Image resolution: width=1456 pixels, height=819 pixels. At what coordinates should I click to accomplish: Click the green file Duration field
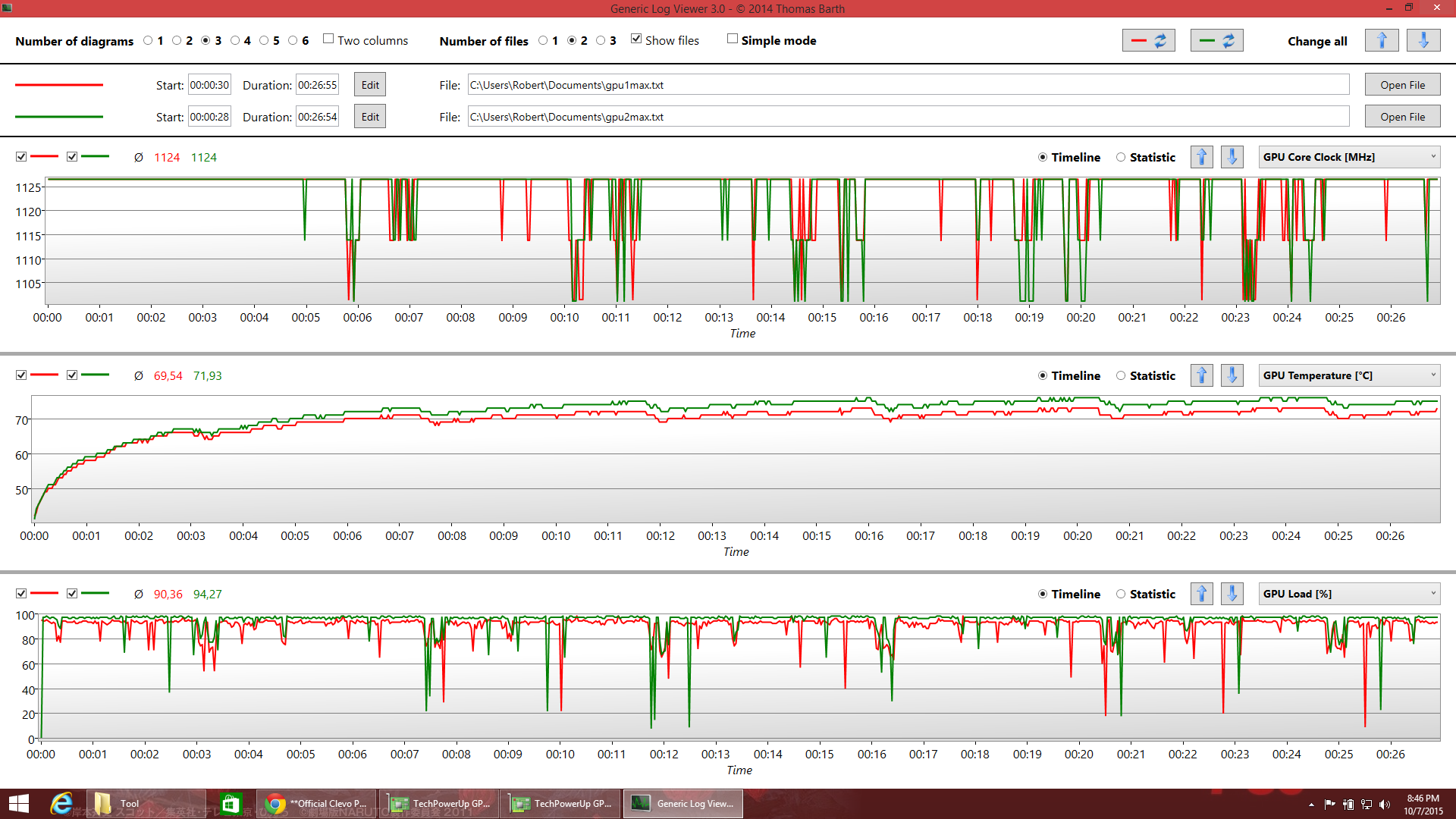coord(317,117)
